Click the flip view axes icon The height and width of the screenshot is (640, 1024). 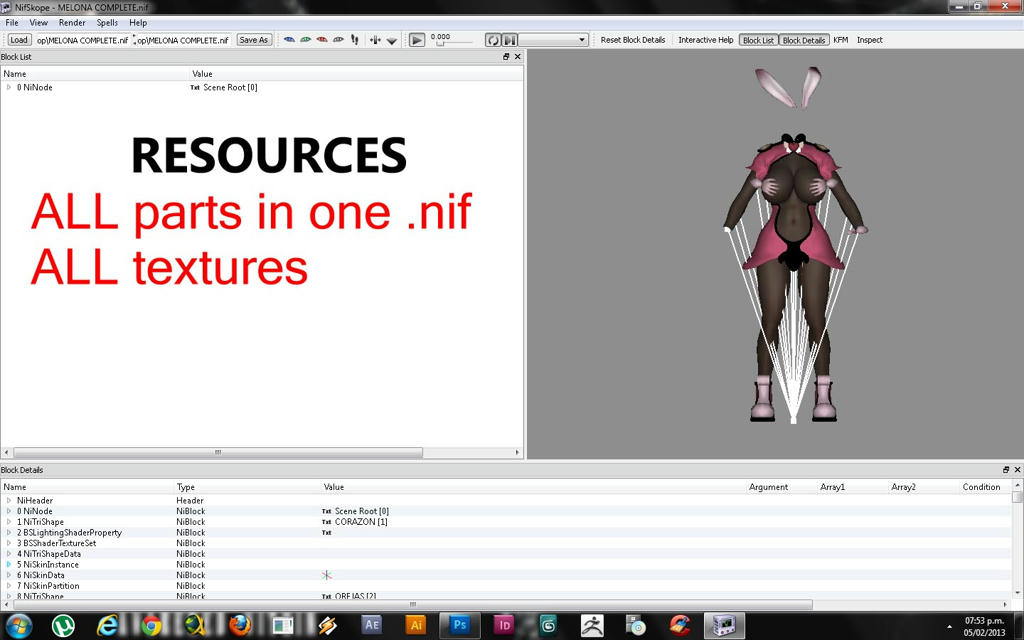pos(375,40)
